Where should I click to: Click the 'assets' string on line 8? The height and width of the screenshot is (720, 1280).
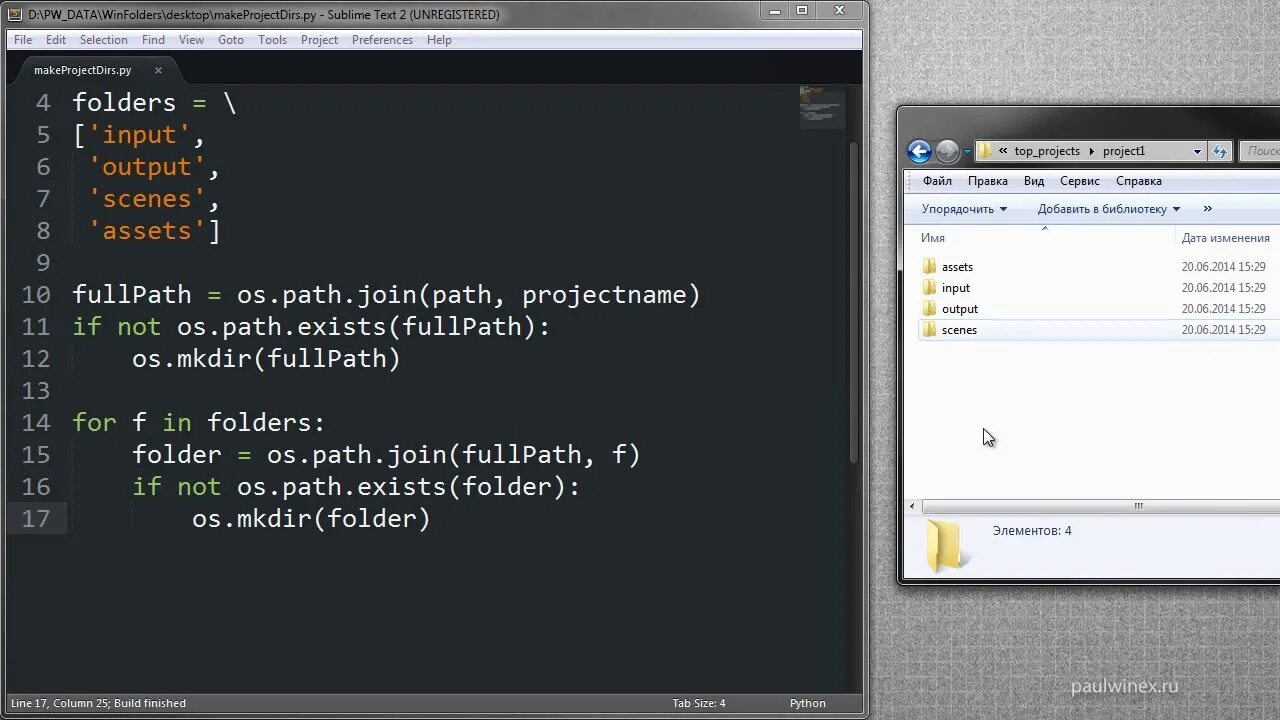[146, 231]
